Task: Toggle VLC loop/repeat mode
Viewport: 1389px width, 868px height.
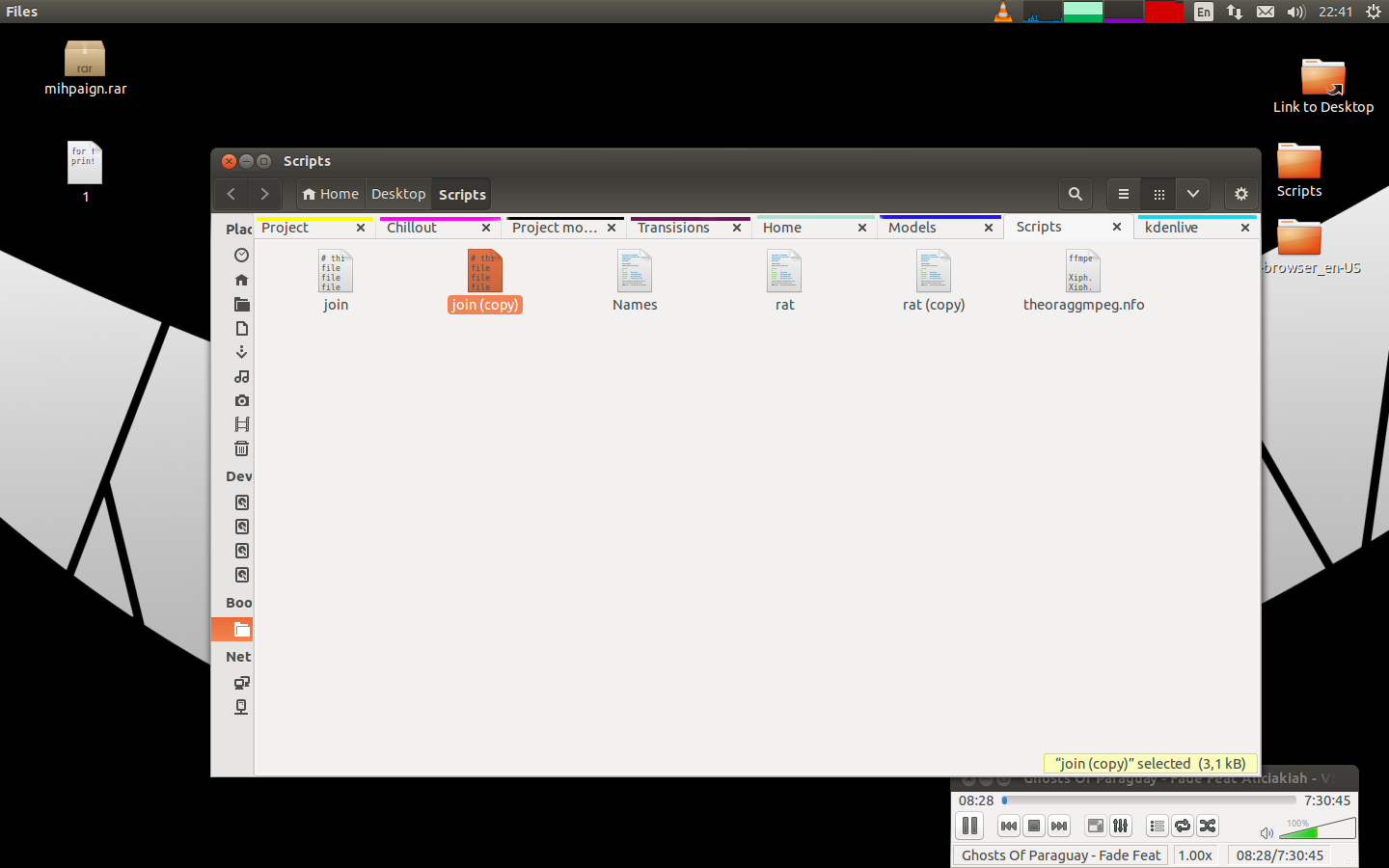Action: tap(1183, 826)
